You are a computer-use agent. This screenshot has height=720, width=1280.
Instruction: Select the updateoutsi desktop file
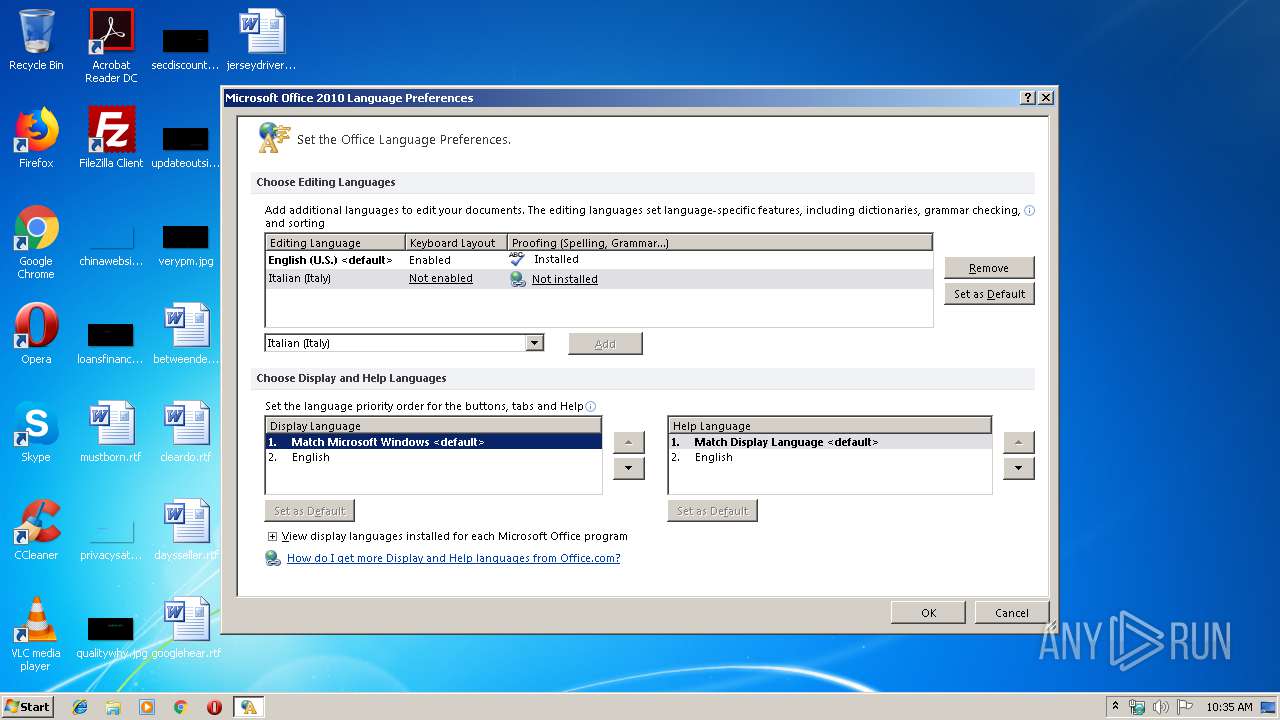tap(185, 146)
